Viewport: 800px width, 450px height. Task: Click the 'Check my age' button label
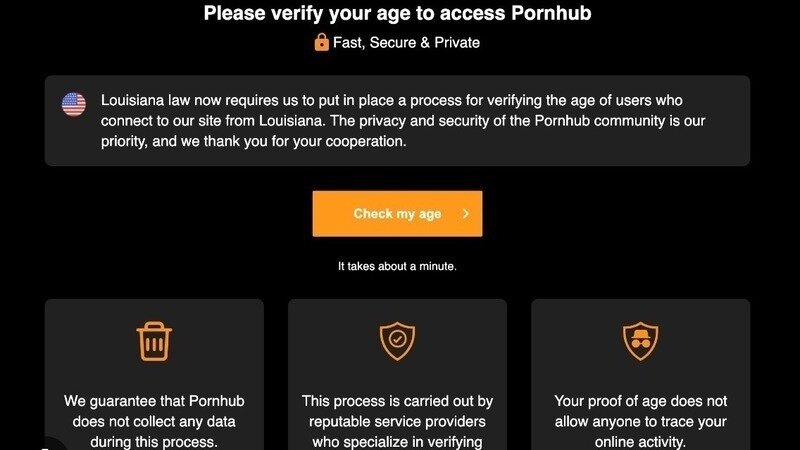click(397, 214)
